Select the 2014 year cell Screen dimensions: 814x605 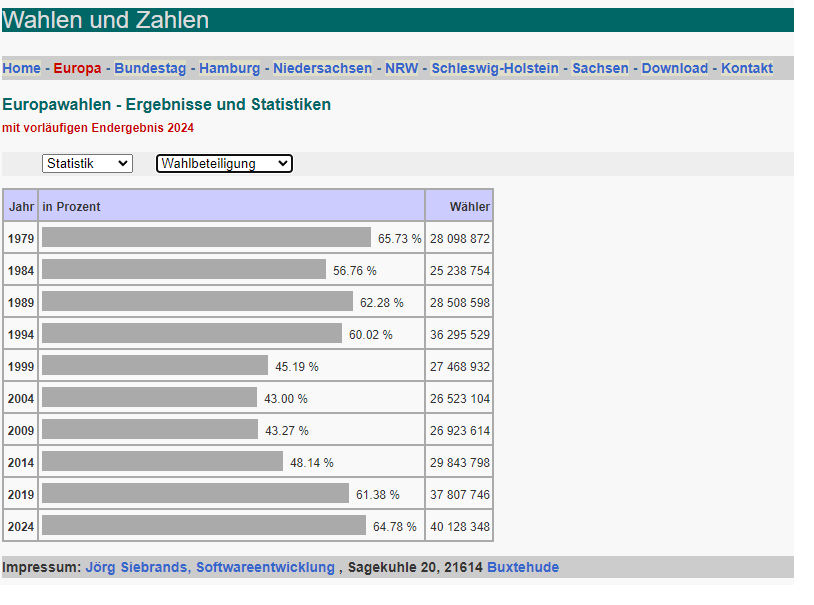tap(21, 463)
